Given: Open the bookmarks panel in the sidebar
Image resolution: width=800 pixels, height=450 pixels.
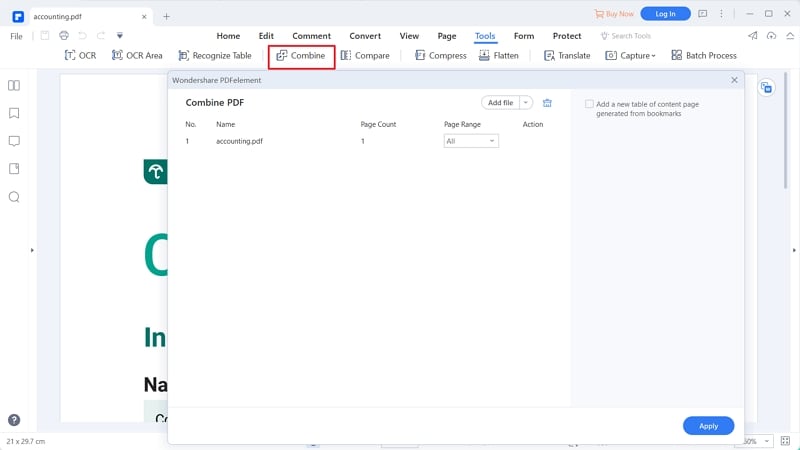Looking at the screenshot, I should (x=14, y=114).
